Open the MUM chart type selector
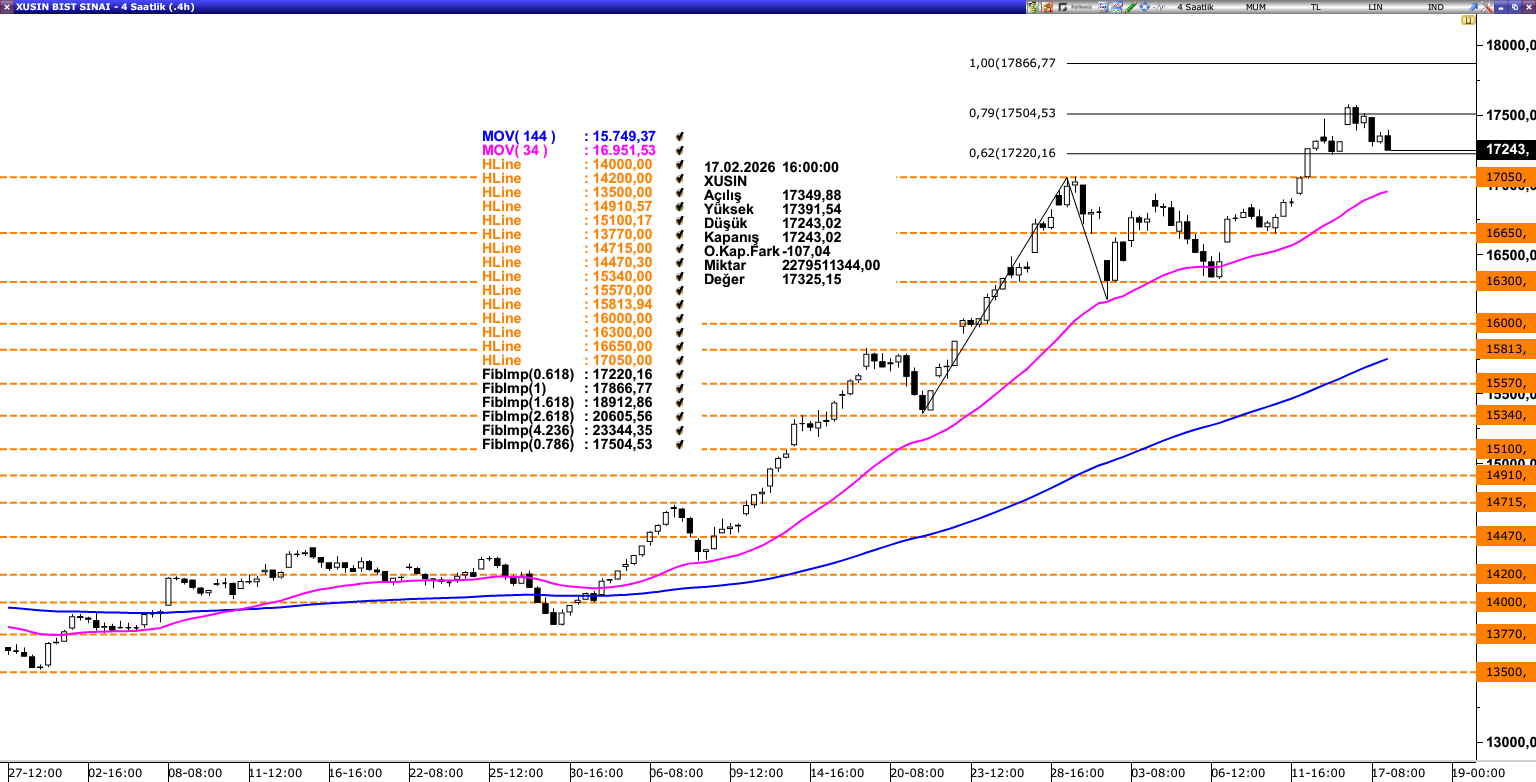1536x782 pixels. click(x=1256, y=7)
